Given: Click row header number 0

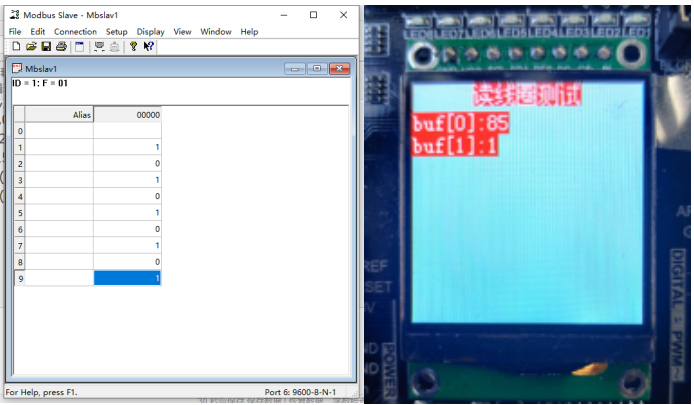Looking at the screenshot, I should point(20,131).
